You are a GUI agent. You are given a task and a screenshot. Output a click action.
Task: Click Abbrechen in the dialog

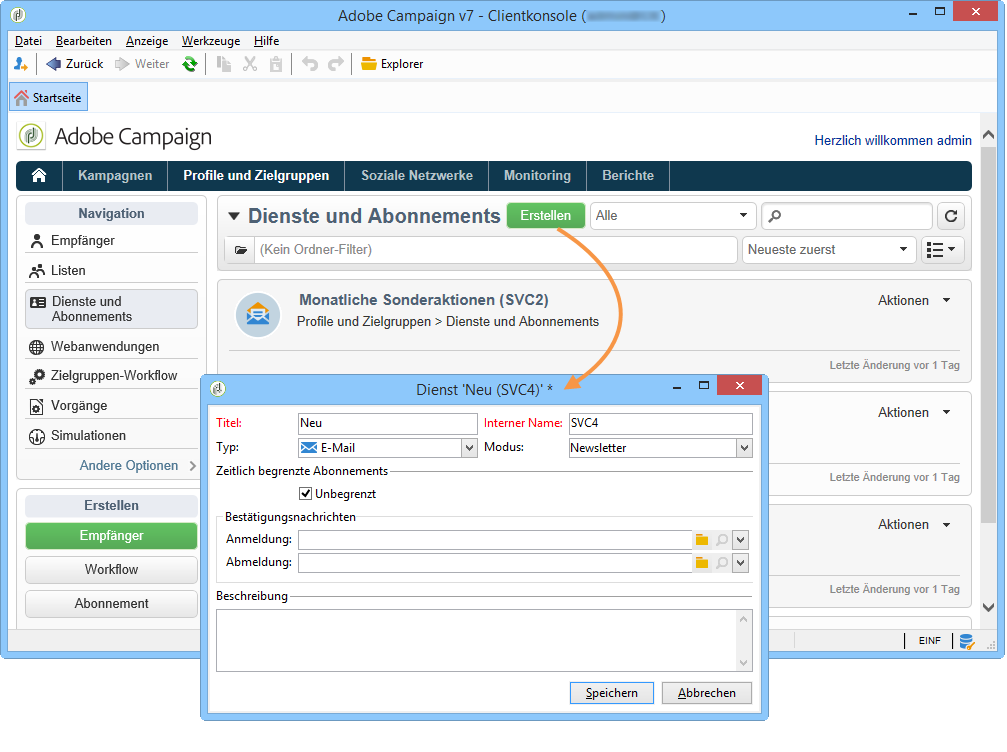(707, 693)
